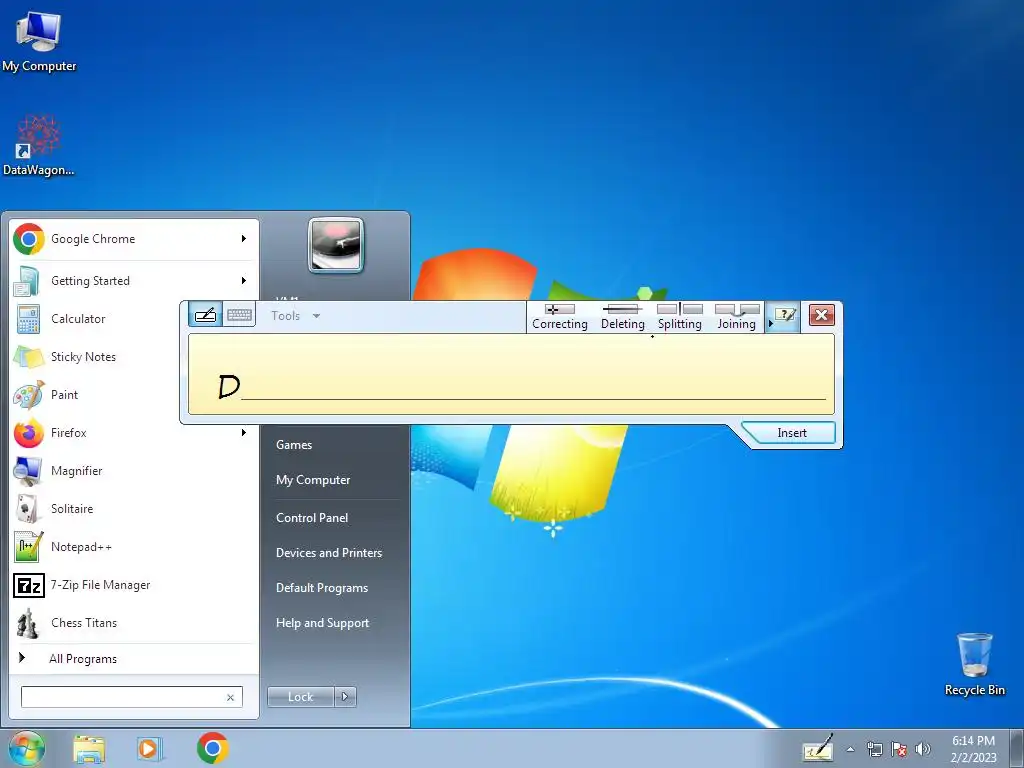
Task: Launch Notepad++ from Start menu
Action: [134, 547]
